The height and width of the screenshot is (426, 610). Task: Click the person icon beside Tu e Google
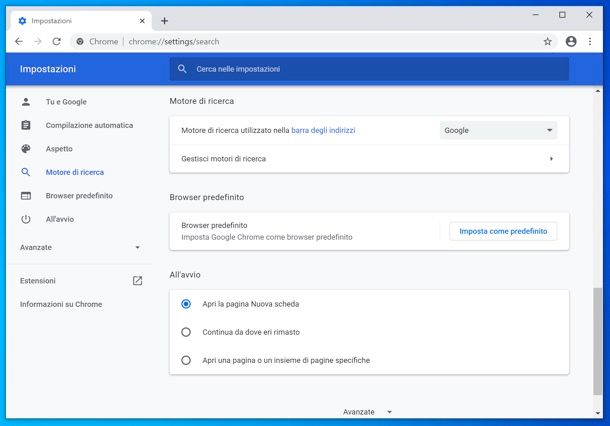26,102
